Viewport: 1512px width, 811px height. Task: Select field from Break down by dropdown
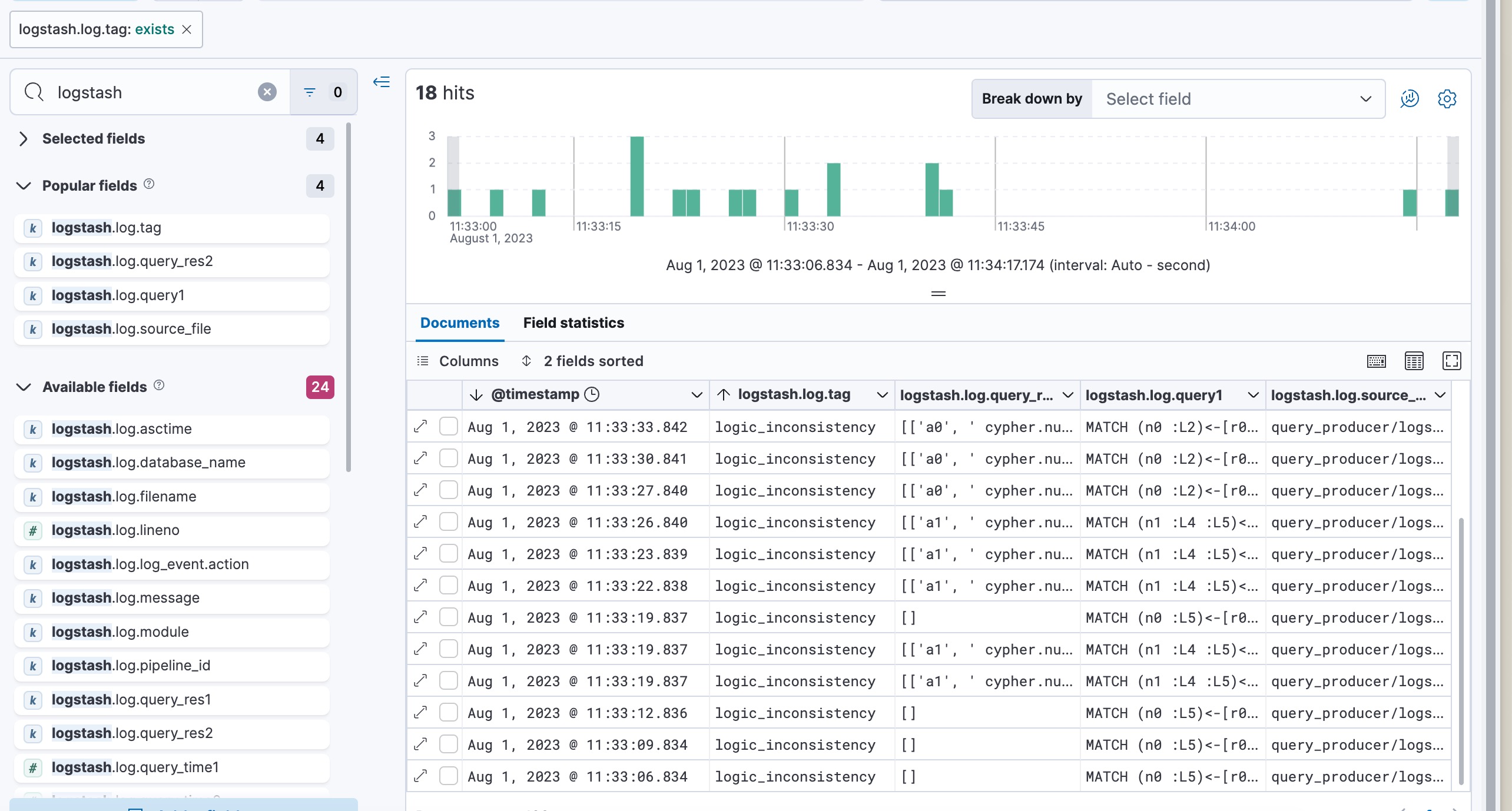coord(1238,98)
